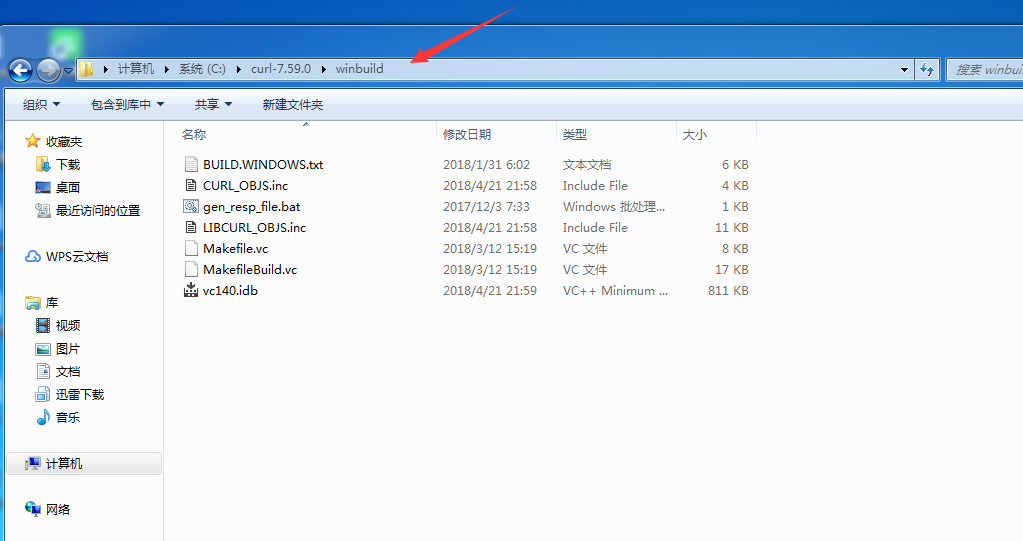1023x541 pixels.
Task: Click the 网络 network icon
Action: click(x=33, y=509)
